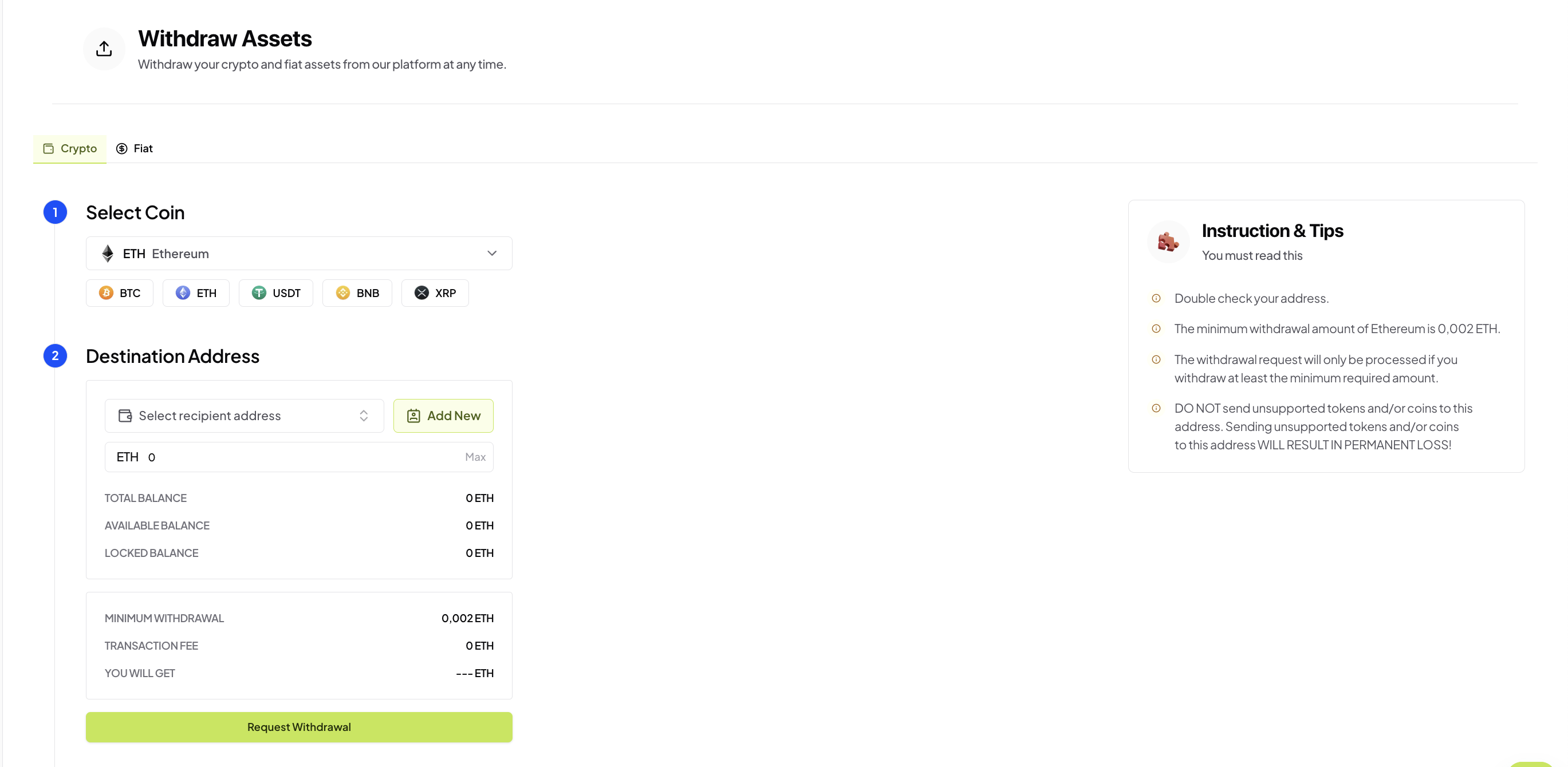
Task: Click the ETH amount input field
Action: click(x=300, y=457)
